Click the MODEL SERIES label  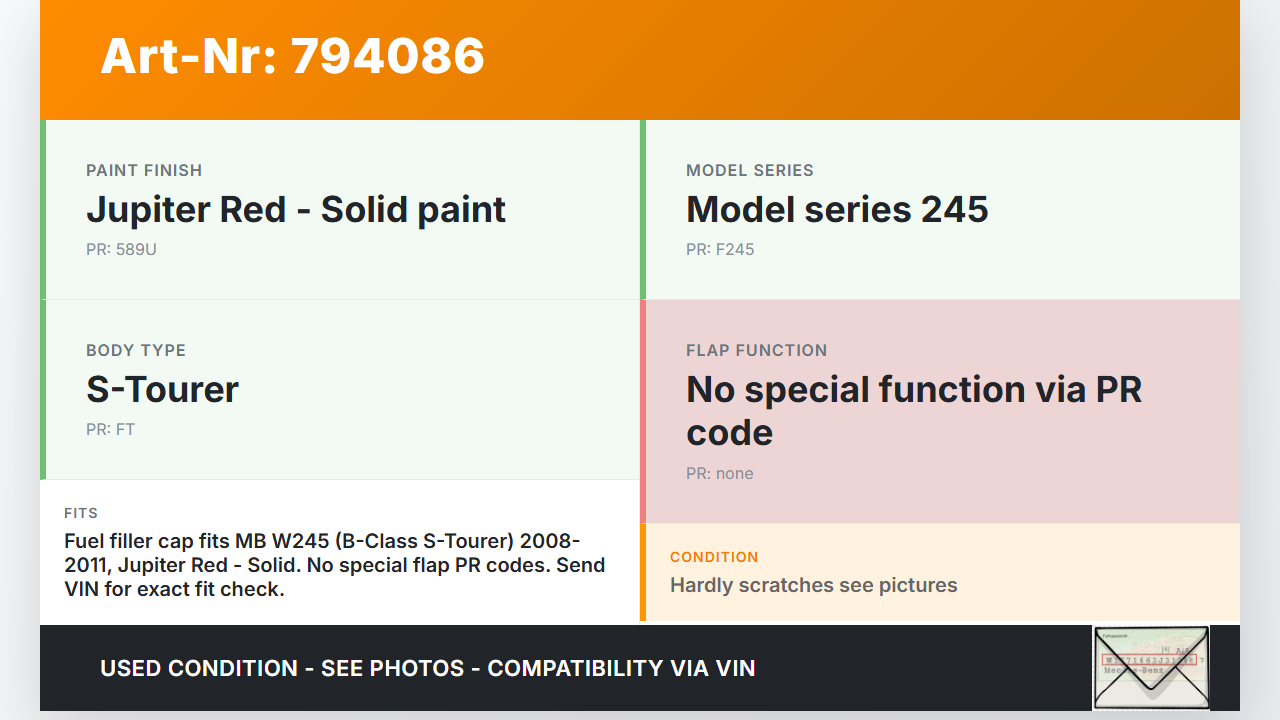point(750,171)
